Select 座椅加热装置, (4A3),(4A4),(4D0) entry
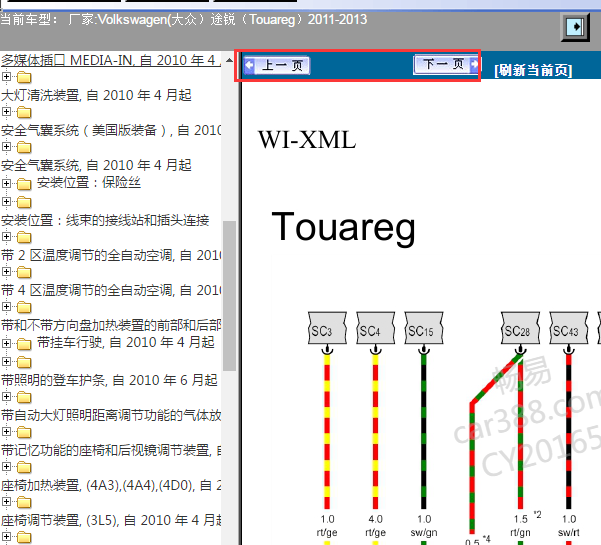The width and height of the screenshot is (601, 545). 111,485
